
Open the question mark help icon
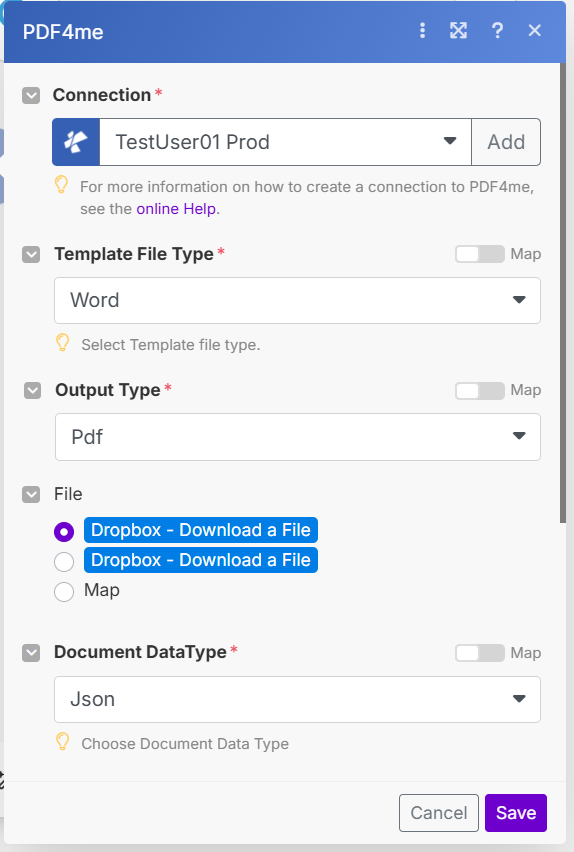[x=497, y=30]
